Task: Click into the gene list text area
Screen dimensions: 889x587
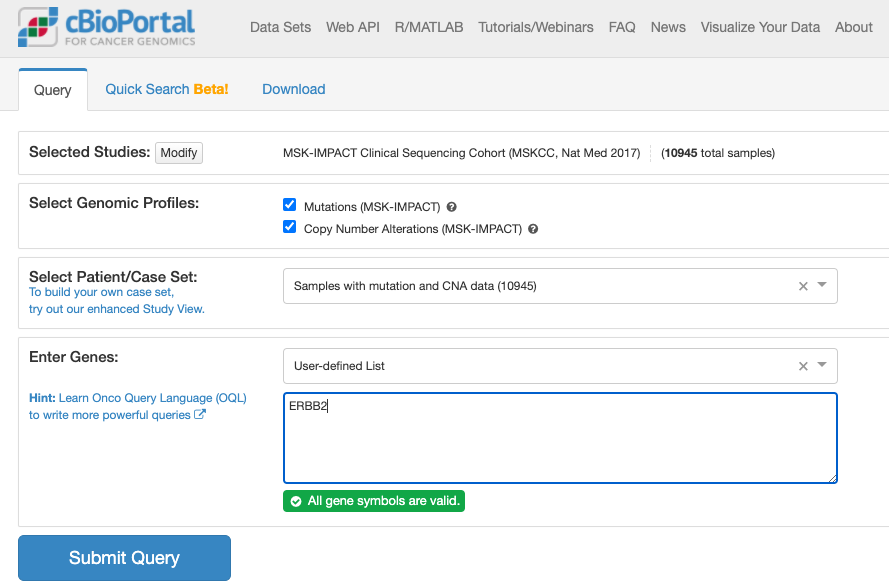Action: (560, 439)
